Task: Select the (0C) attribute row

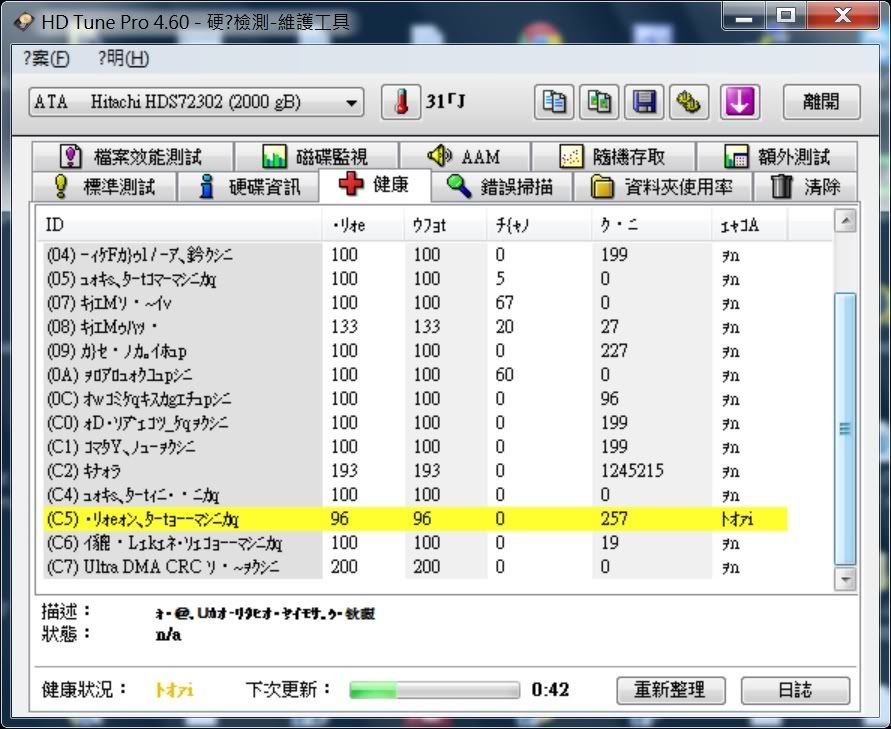Action: pyautogui.click(x=415, y=399)
